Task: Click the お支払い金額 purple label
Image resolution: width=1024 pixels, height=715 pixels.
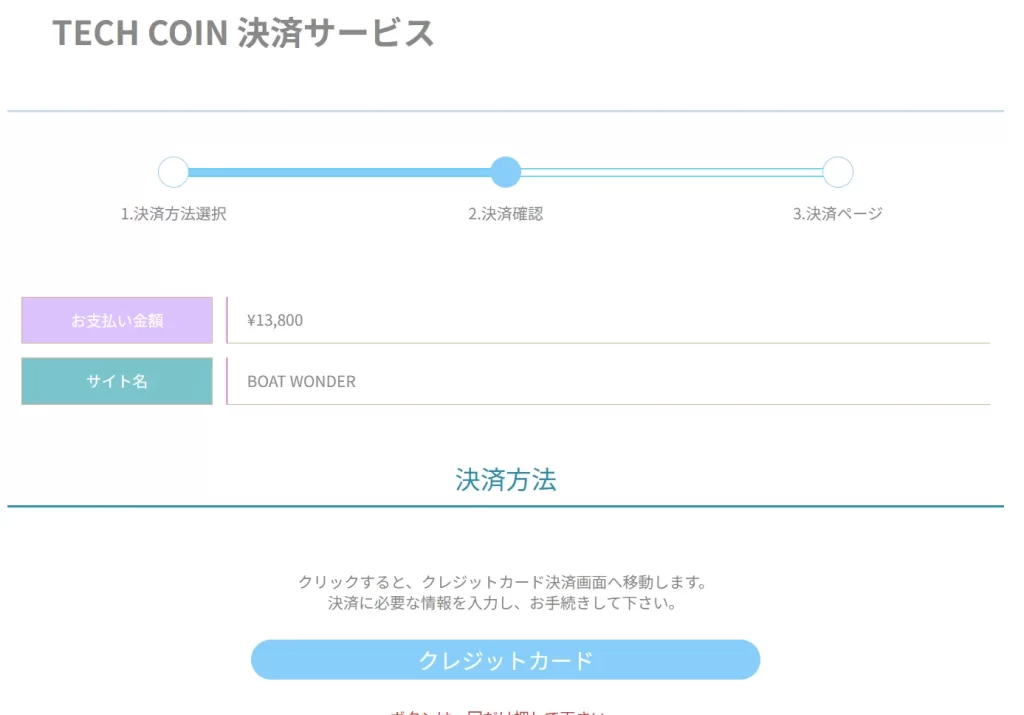Action: pyautogui.click(x=116, y=319)
